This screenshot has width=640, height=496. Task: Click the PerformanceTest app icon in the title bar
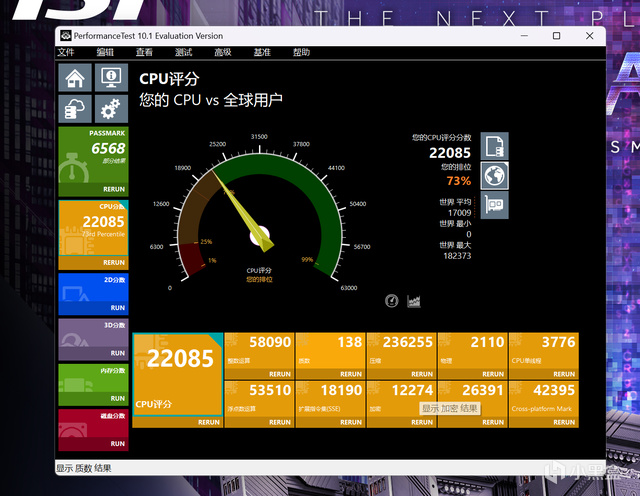65,36
